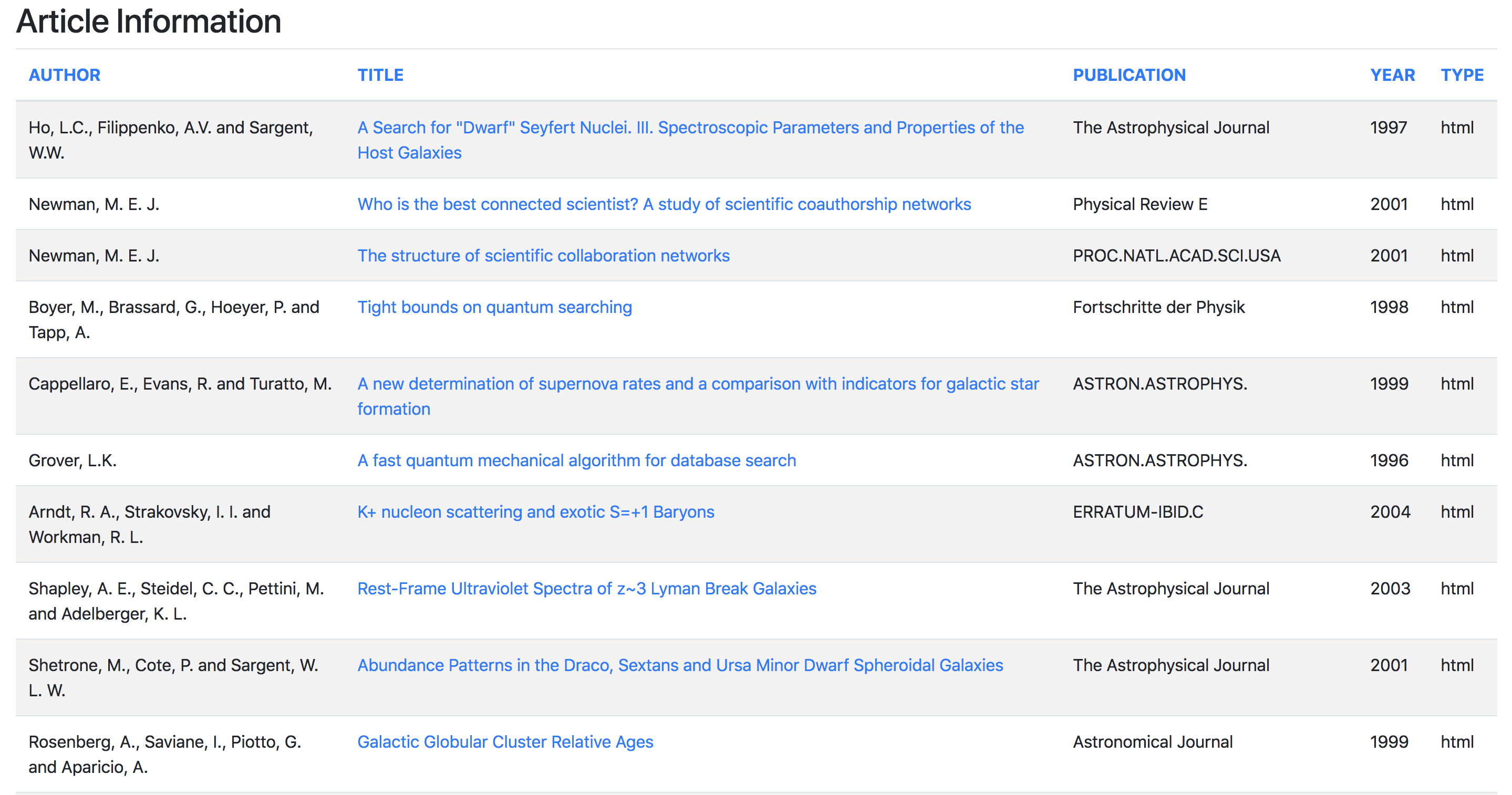Sort the table by the PUBLICATION column
1512x795 pixels.
[x=1130, y=75]
